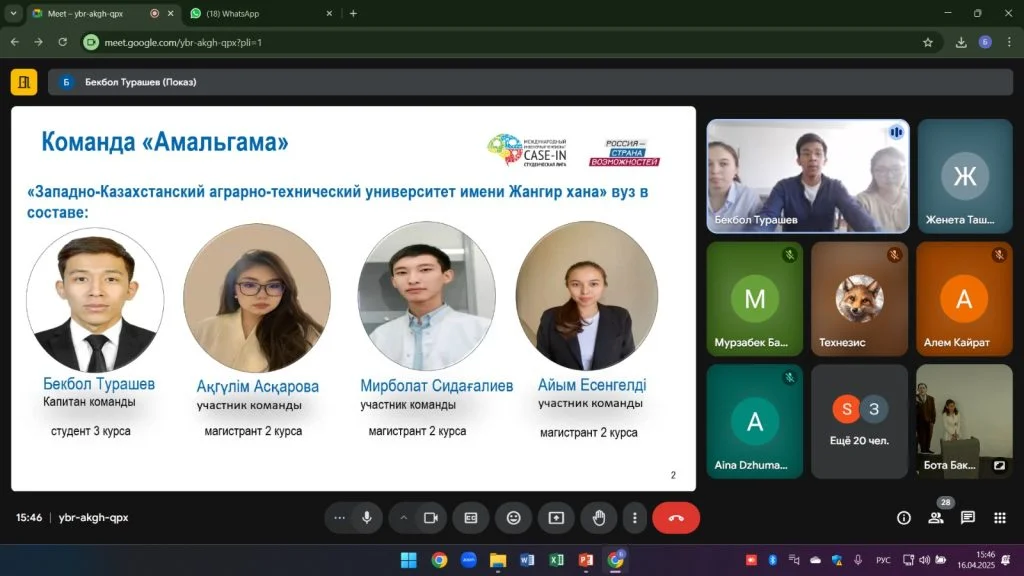Open Word from the Windows taskbar
Viewport: 1024px width, 576px height.
[x=527, y=560]
